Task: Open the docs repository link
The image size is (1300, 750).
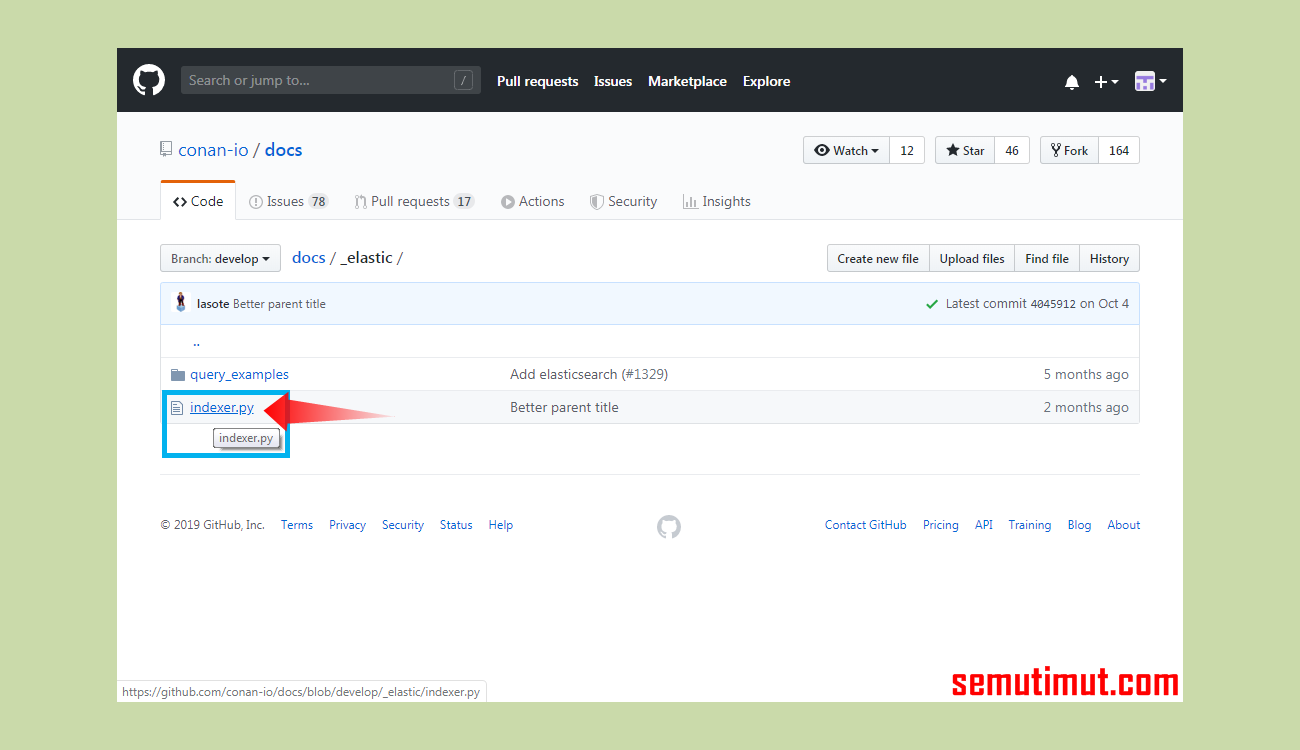Action: point(283,150)
